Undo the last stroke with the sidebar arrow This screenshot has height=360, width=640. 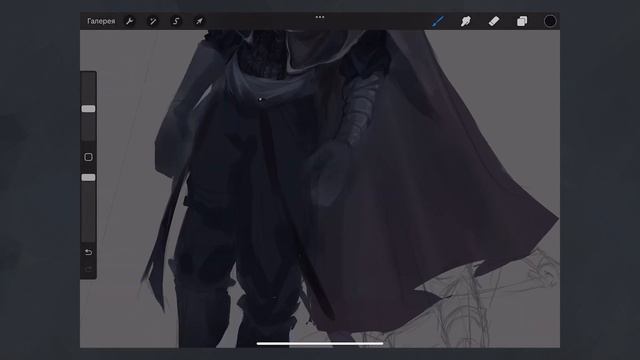pyautogui.click(x=88, y=252)
